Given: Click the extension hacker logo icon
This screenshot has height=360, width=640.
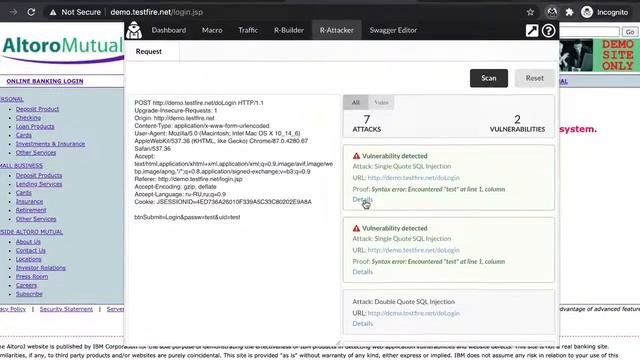Looking at the screenshot, I should click(134, 30).
